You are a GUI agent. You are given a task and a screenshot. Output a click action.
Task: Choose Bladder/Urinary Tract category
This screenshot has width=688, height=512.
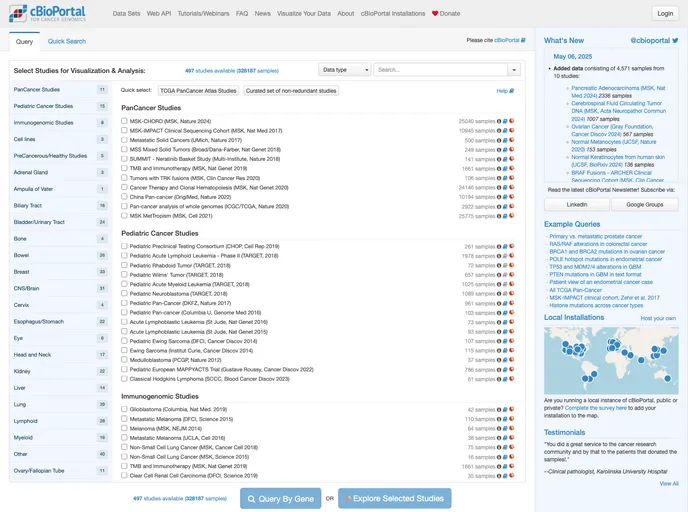pyautogui.click(x=60, y=222)
